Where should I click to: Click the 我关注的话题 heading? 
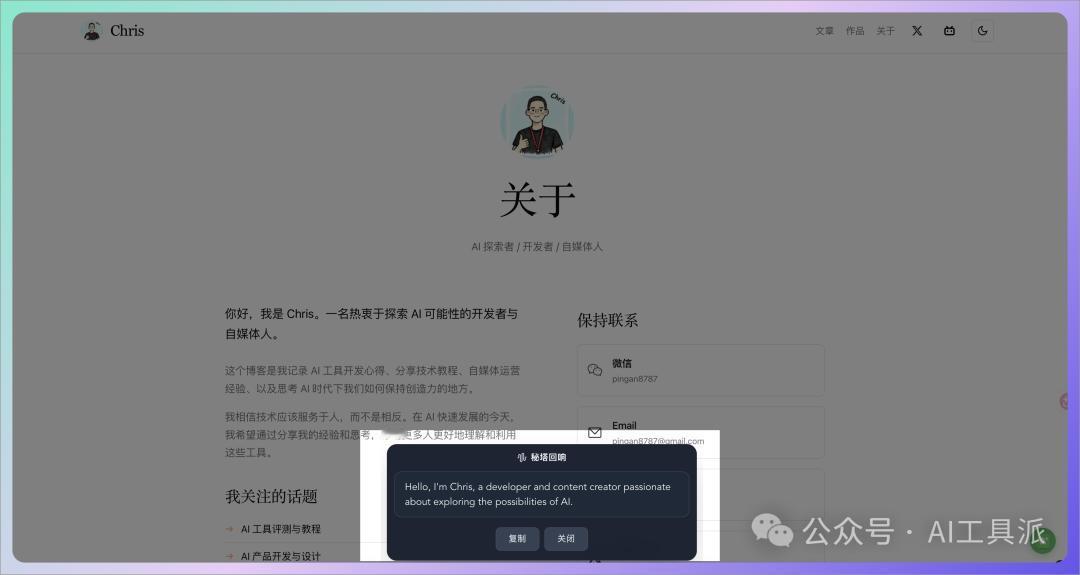271,496
